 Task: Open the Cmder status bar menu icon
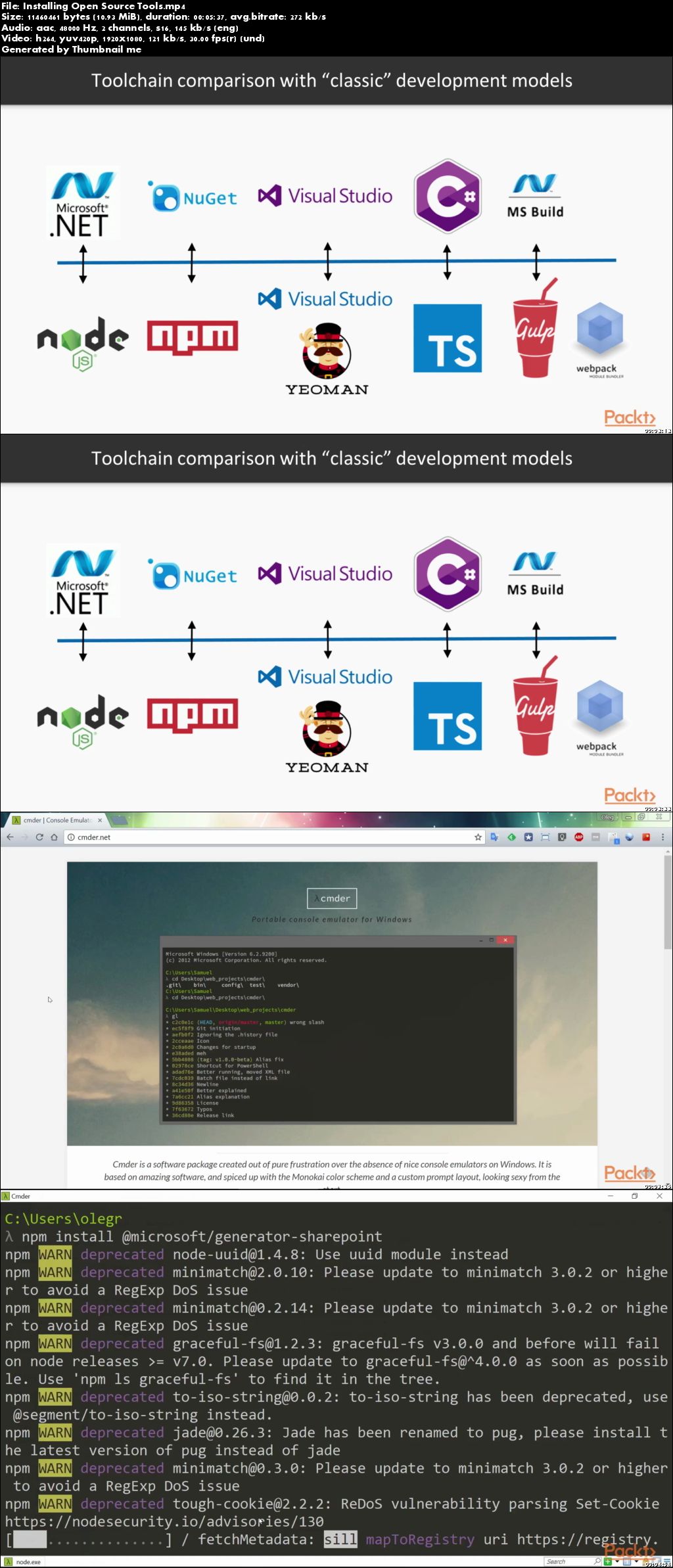click(667, 1562)
